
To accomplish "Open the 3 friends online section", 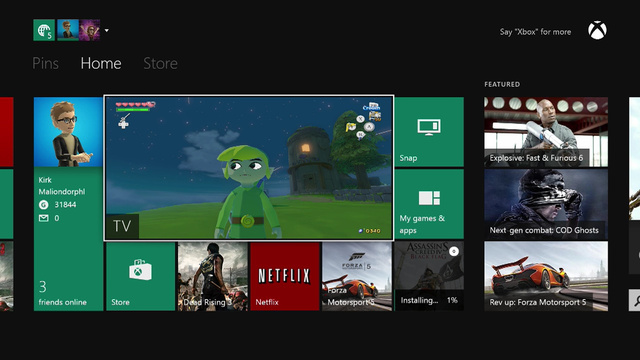I will (x=62, y=293).
